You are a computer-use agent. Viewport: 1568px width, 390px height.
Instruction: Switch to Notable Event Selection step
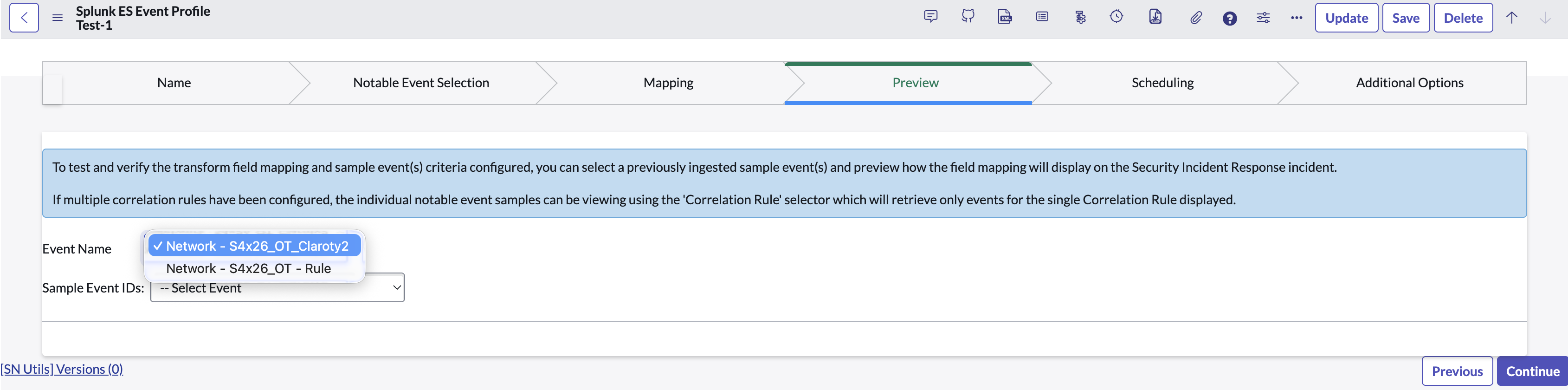point(421,83)
